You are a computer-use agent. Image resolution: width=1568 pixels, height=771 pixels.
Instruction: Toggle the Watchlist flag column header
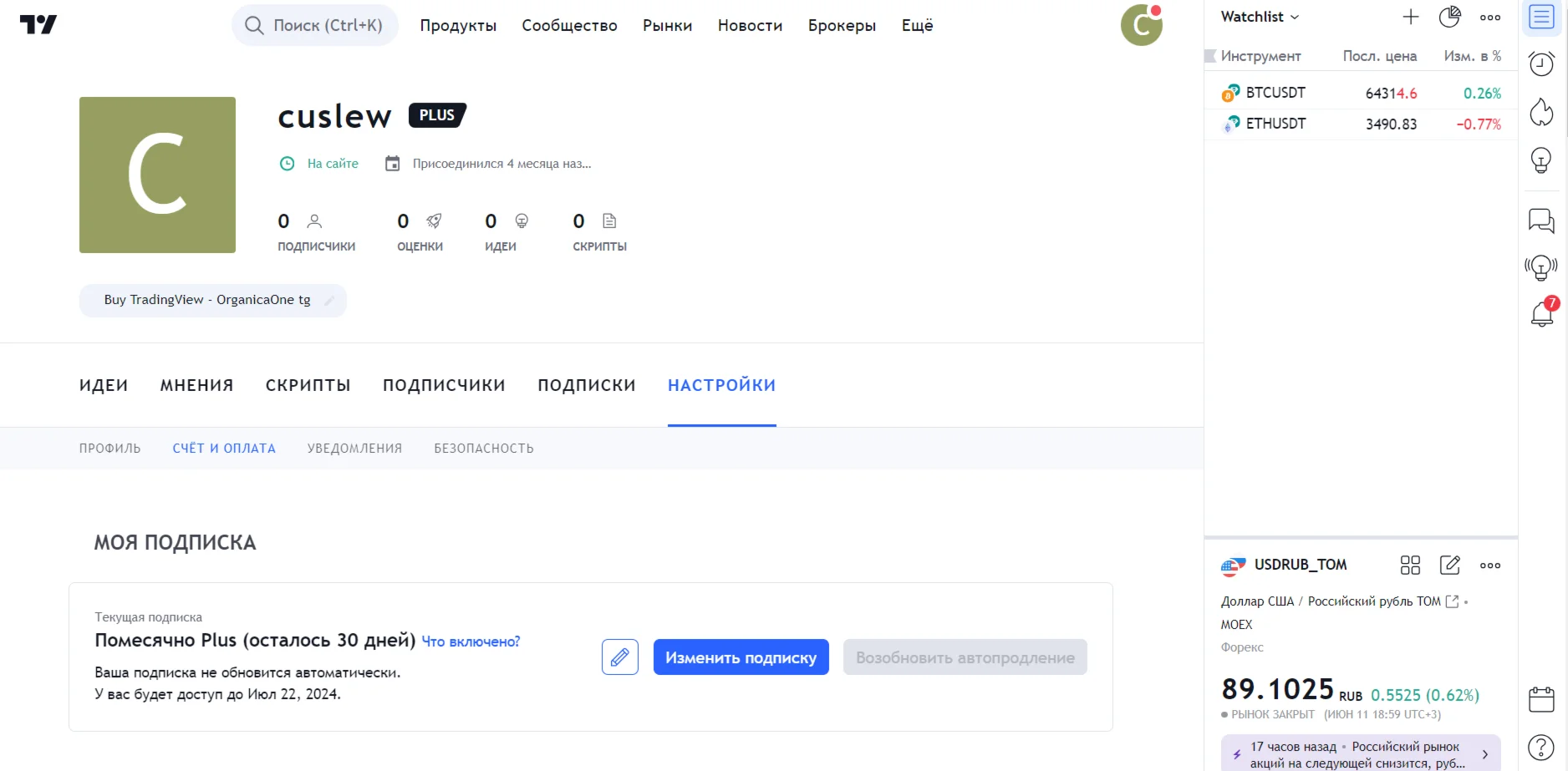1209,56
